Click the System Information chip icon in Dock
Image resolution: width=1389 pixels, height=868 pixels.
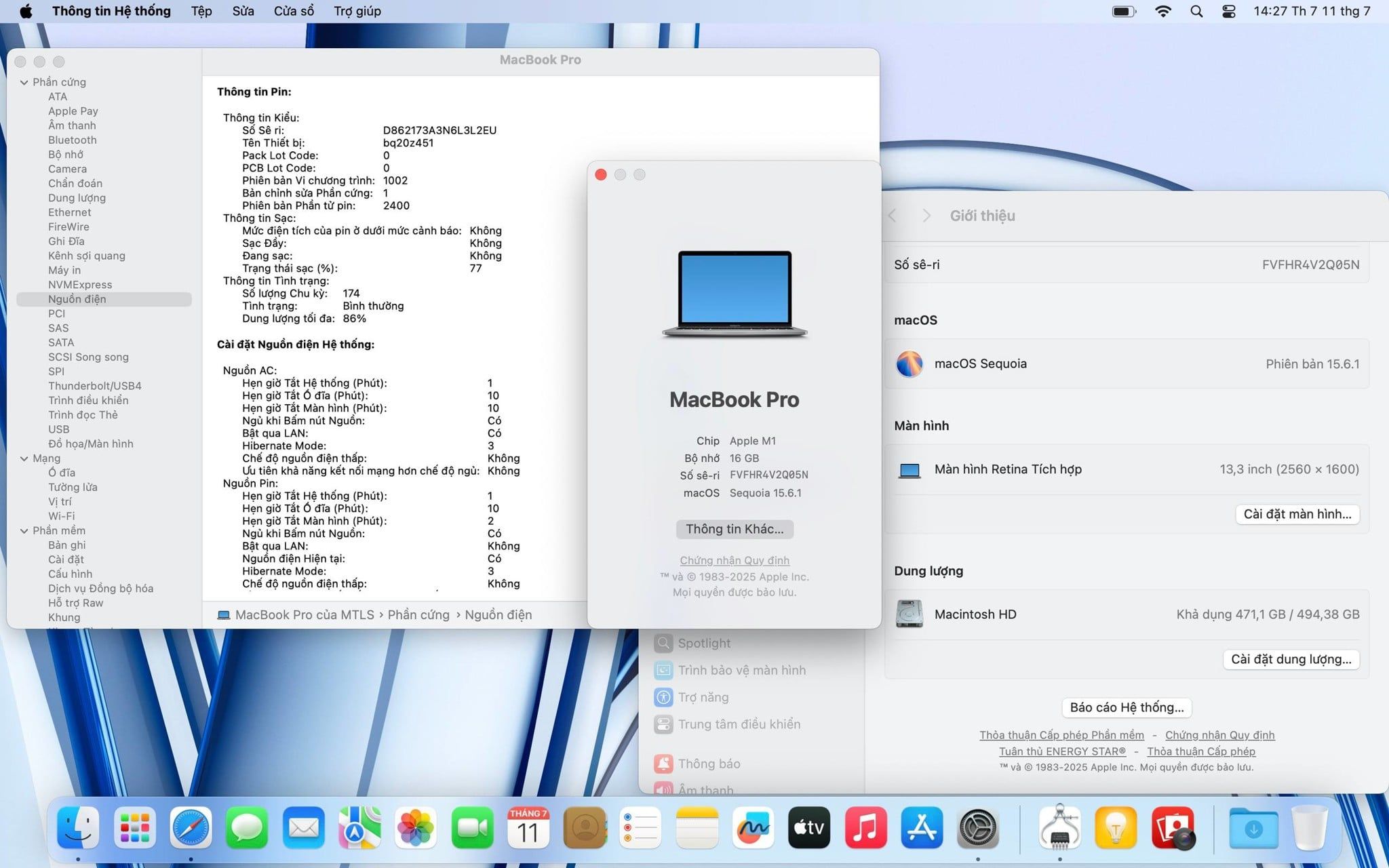[1060, 828]
